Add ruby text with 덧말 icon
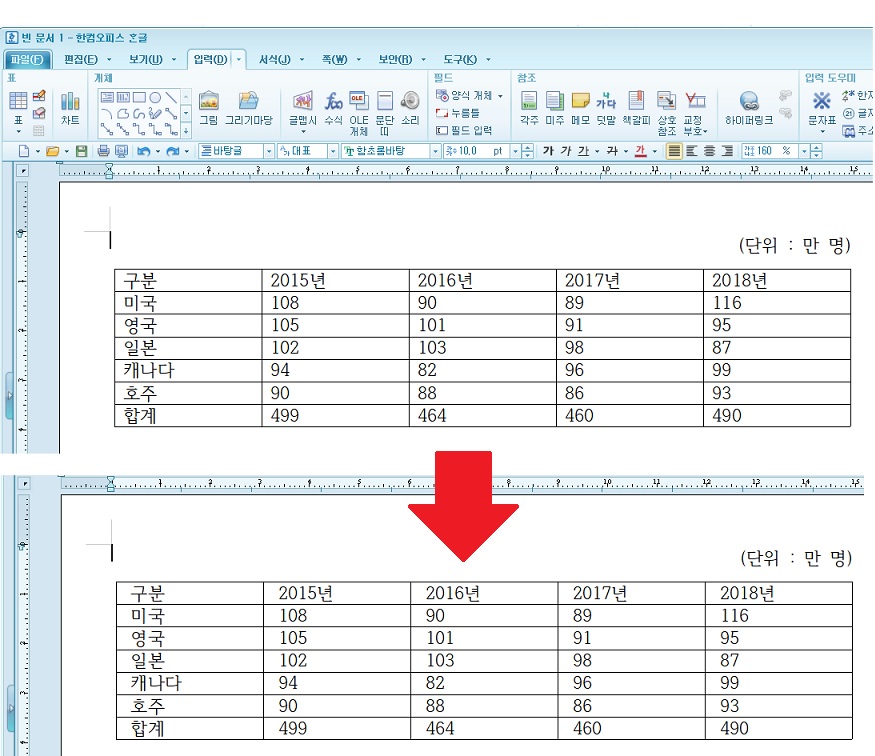The height and width of the screenshot is (756, 875). pos(606,108)
